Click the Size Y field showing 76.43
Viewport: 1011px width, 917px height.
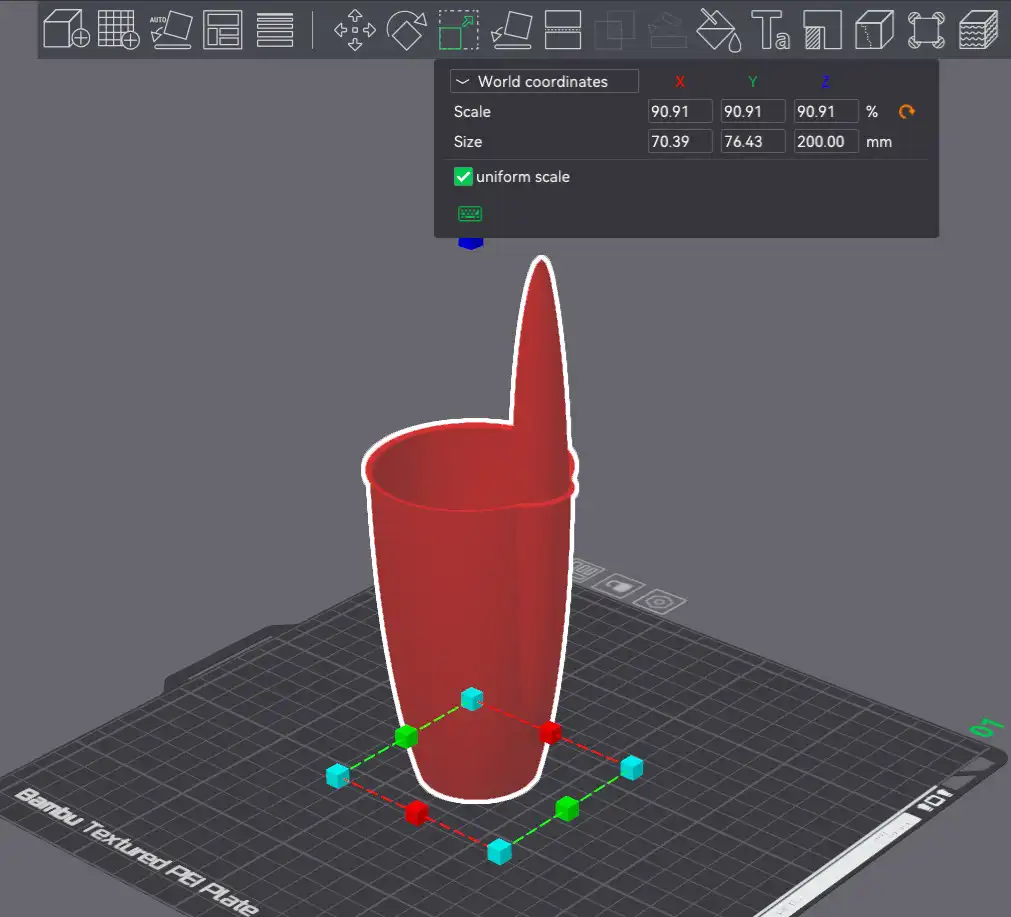coord(753,142)
